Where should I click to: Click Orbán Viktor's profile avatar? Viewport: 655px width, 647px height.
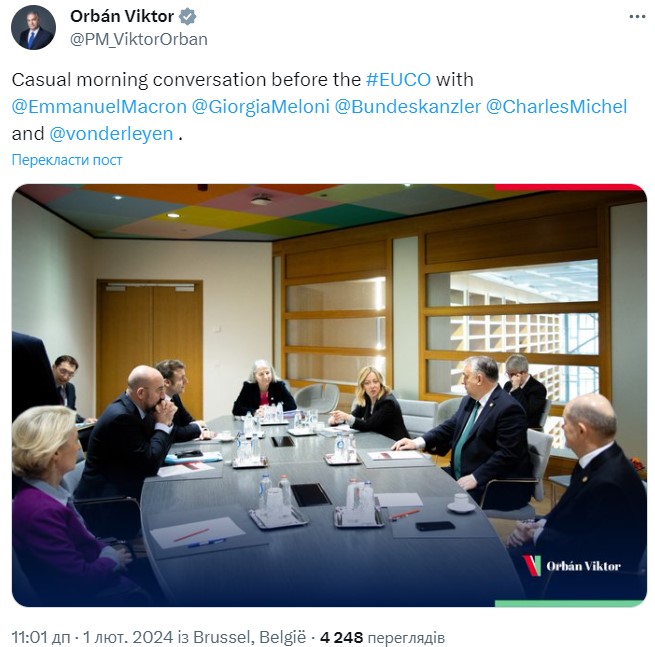click(33, 28)
